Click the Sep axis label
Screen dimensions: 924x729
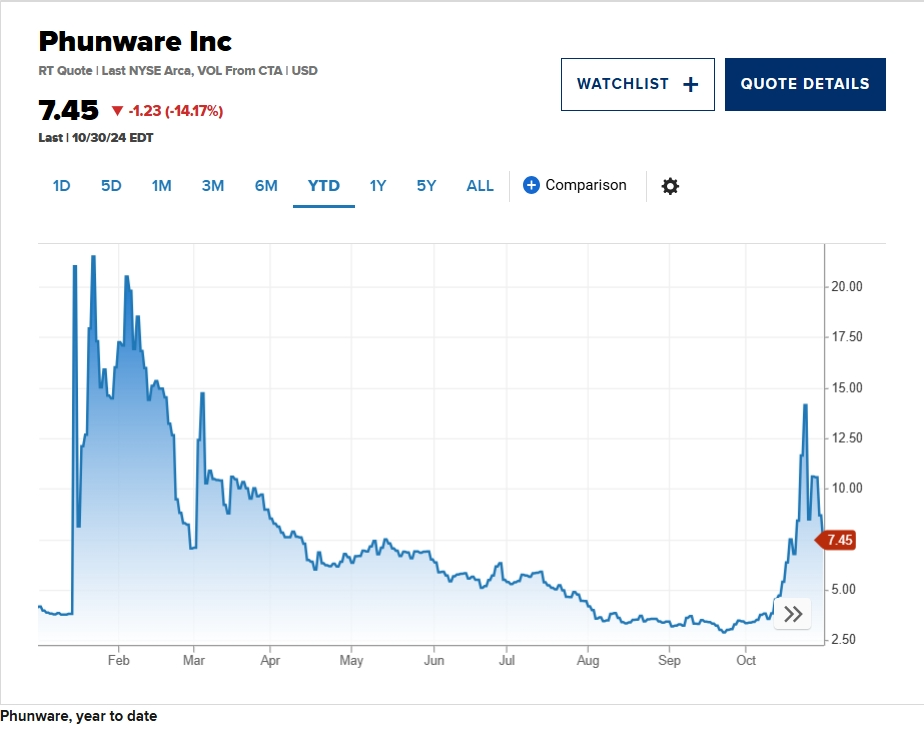tap(669, 661)
